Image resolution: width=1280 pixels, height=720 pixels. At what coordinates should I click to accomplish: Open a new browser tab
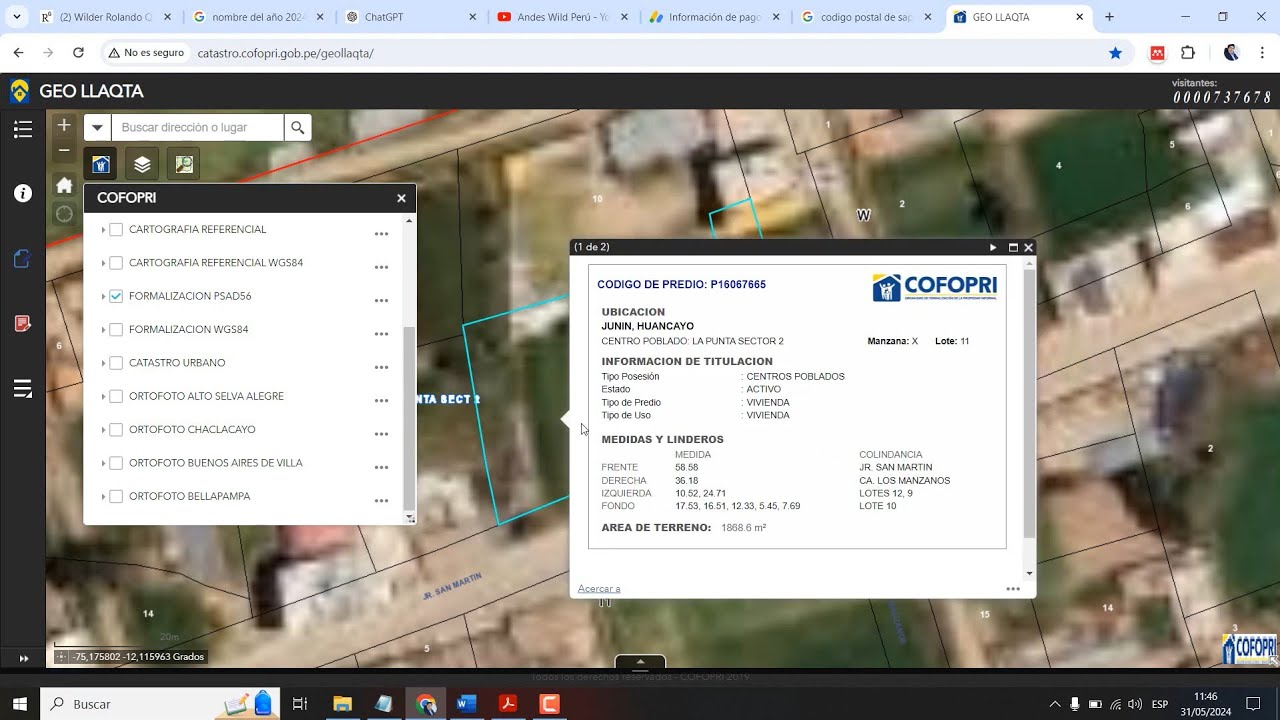pyautogui.click(x=1109, y=17)
